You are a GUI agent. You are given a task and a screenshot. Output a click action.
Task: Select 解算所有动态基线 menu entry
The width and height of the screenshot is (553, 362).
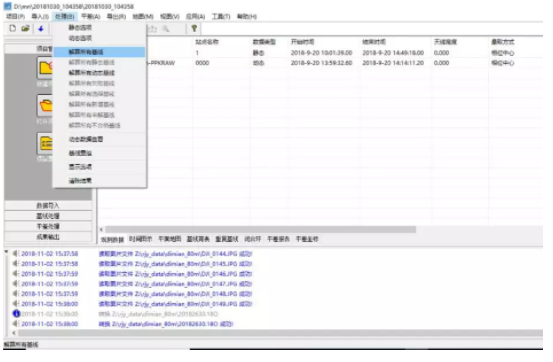(x=92, y=73)
